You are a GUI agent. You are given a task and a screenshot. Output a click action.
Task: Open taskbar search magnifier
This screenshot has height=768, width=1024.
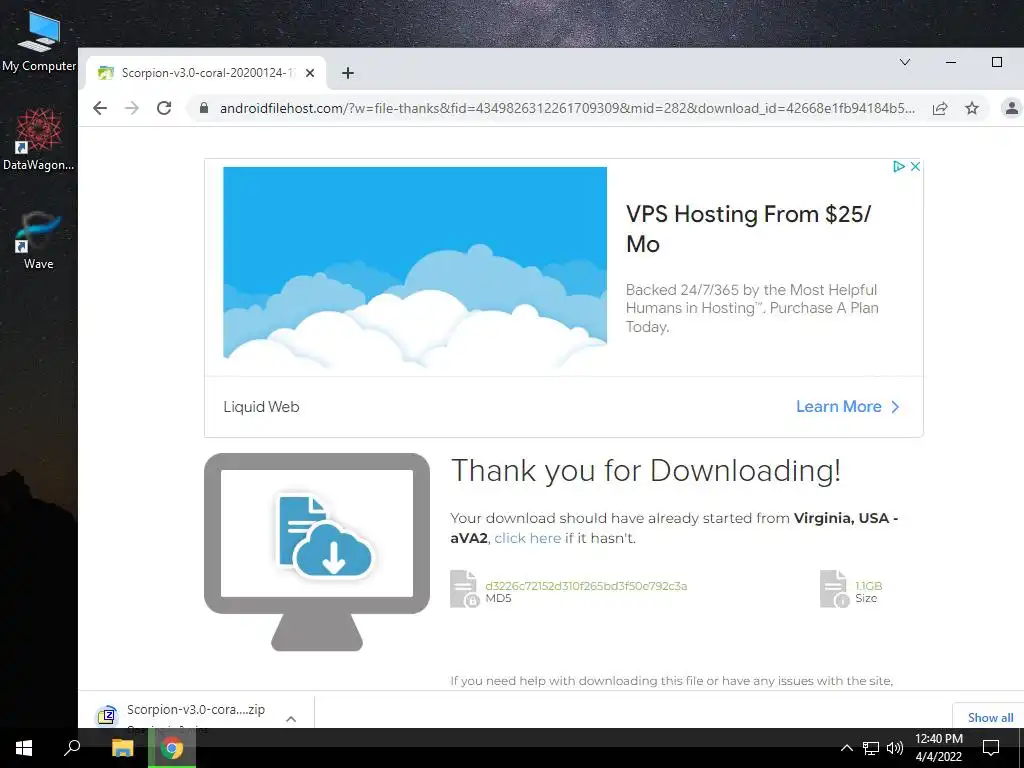click(x=72, y=748)
